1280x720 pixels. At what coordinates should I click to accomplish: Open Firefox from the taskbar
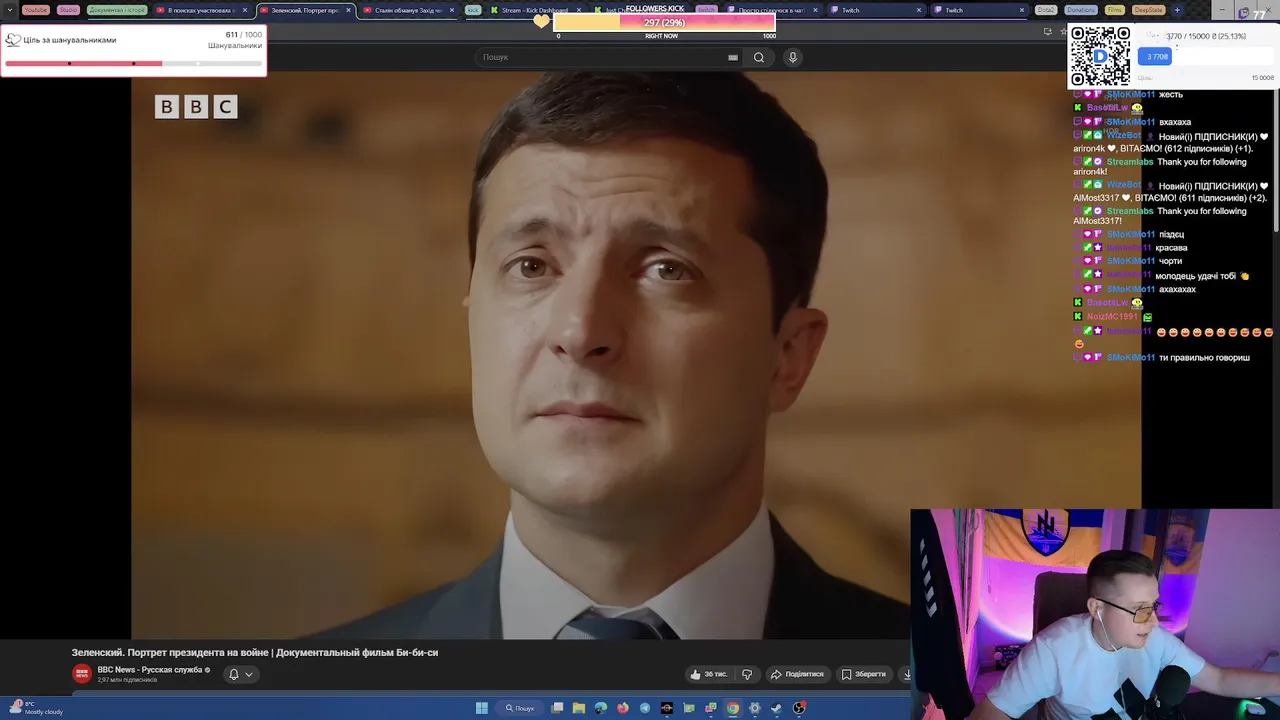pyautogui.click(x=623, y=708)
